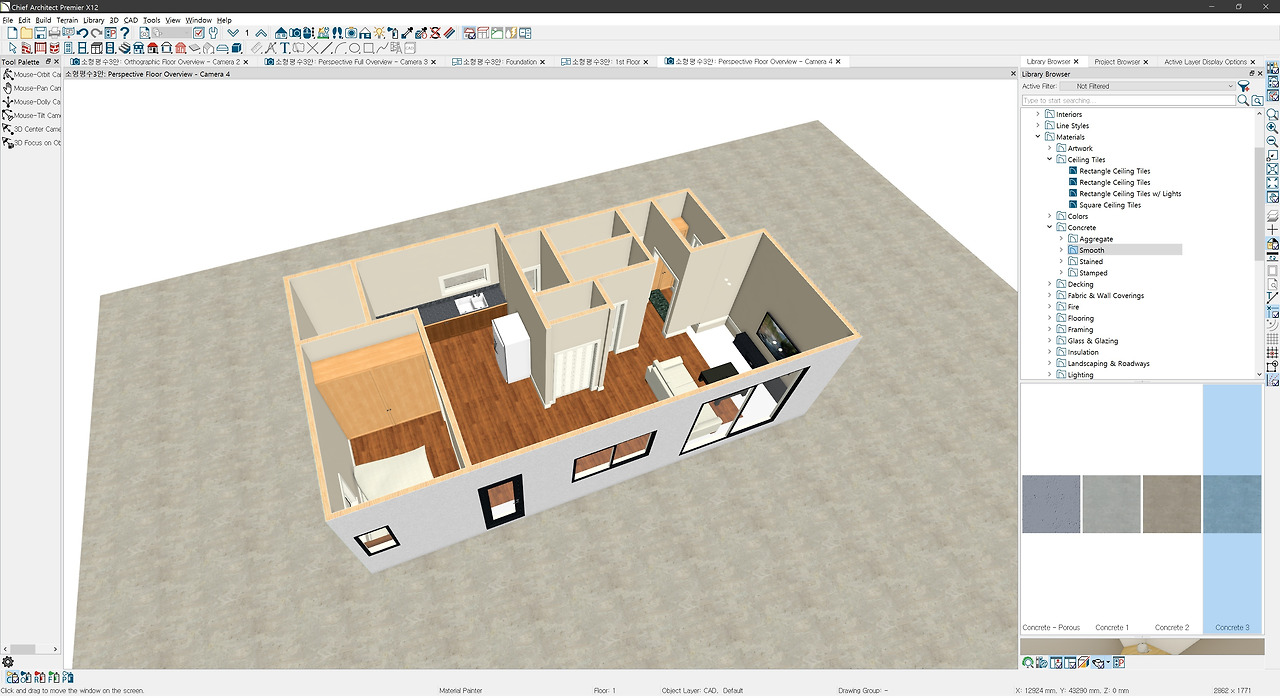Image resolution: width=1280 pixels, height=698 pixels.
Task: Switch to the Foundation view tab
Action: (499, 62)
